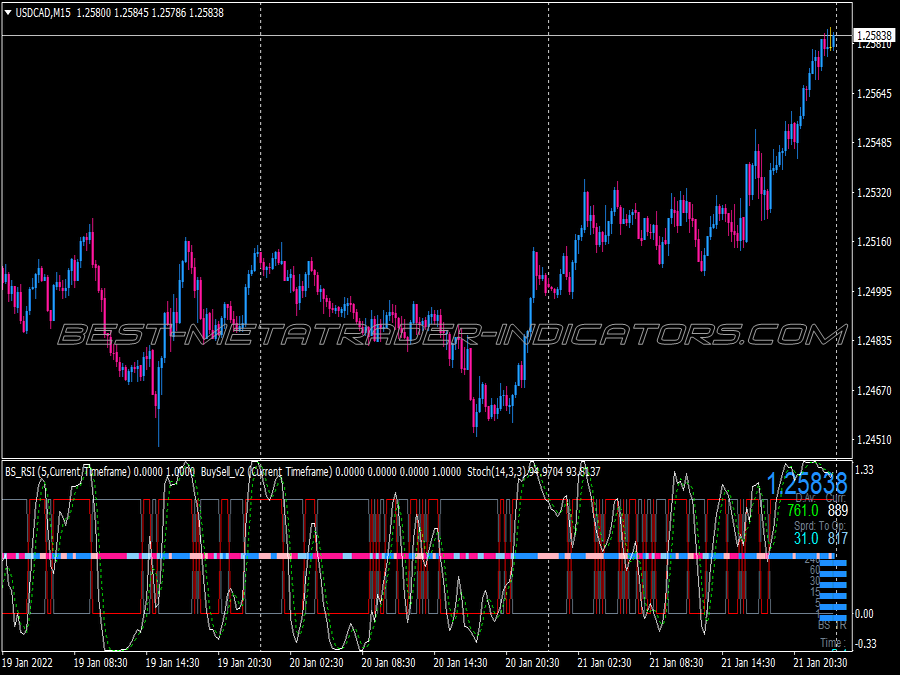Click the 20 Jan 02:30 time axis label
The image size is (900, 675).
[x=316, y=662]
